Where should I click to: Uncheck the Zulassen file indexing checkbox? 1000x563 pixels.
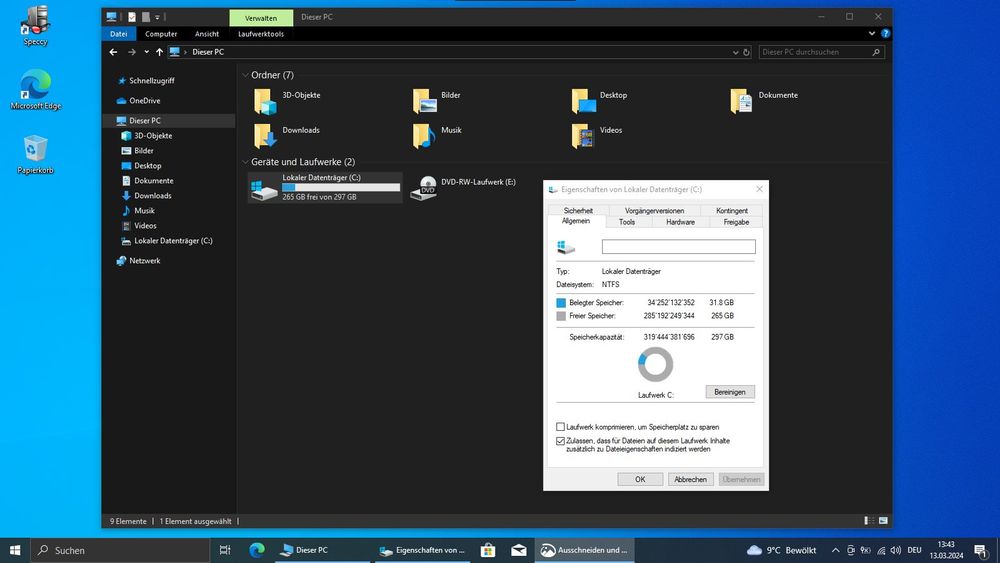coord(560,441)
